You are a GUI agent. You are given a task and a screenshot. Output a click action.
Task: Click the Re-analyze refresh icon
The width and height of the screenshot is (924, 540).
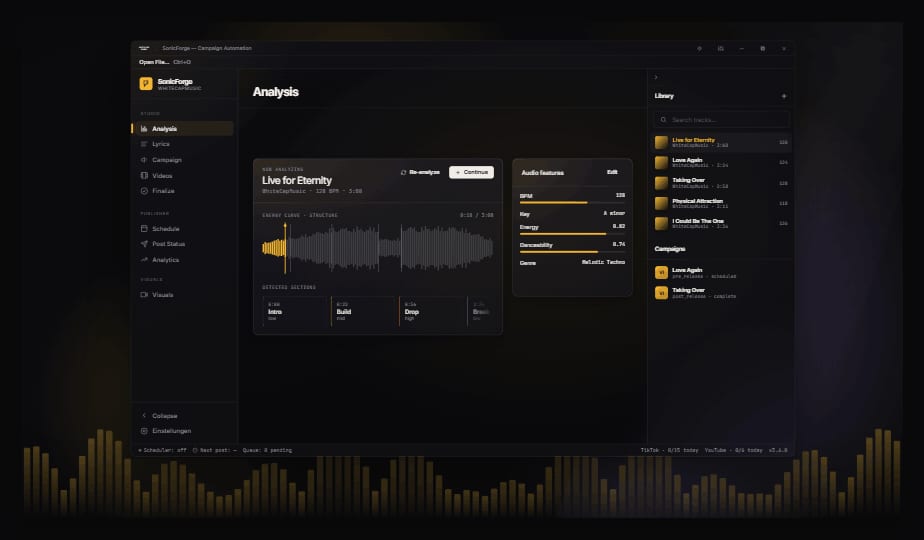click(x=404, y=172)
